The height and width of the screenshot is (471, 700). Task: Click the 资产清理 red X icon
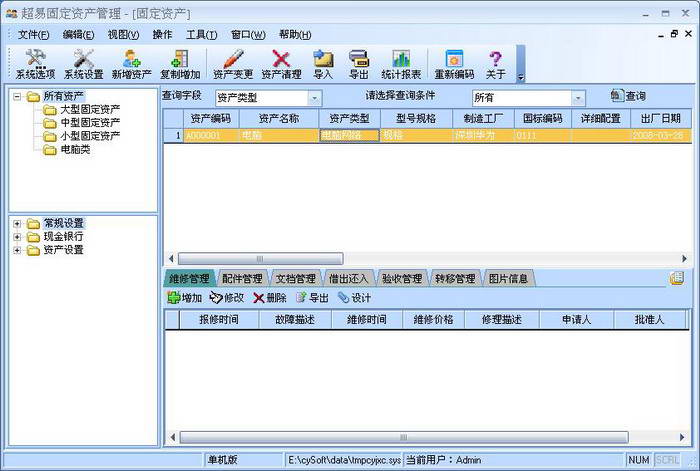coord(281,64)
